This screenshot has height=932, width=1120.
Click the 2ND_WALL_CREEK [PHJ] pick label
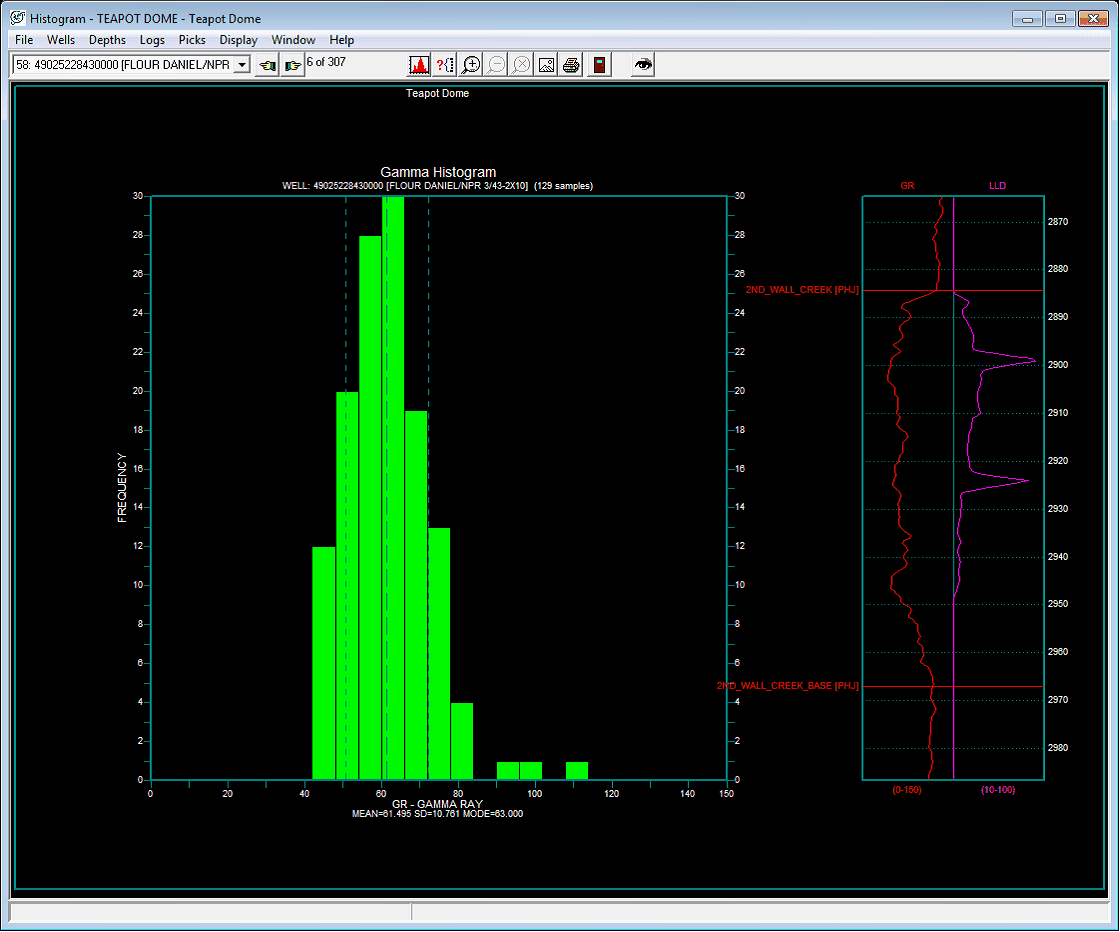coord(802,290)
